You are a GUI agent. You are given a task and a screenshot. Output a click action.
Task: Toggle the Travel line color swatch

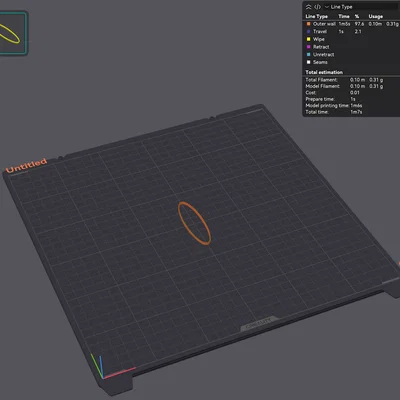(x=308, y=31)
